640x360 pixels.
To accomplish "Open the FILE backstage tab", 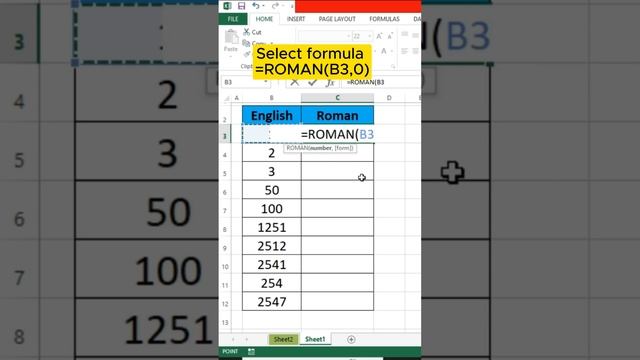I will [233, 19].
